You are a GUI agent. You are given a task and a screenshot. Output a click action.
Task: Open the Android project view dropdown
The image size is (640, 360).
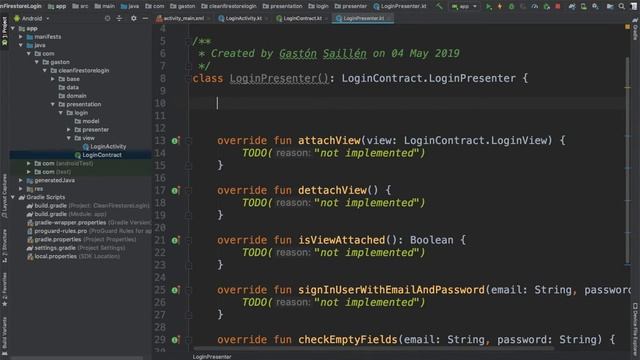tap(32, 18)
